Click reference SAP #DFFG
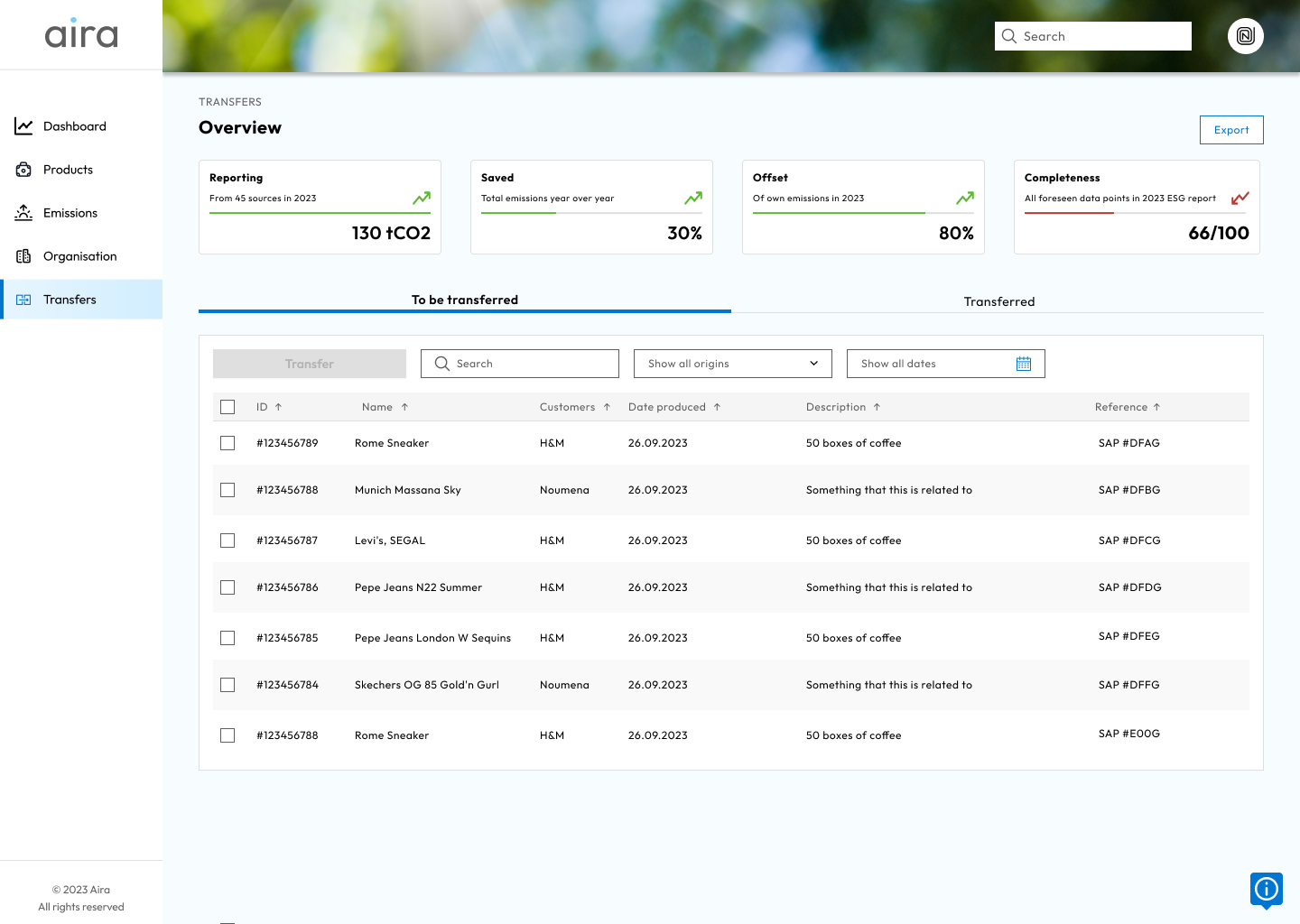The height and width of the screenshot is (924, 1300). coord(1128,685)
